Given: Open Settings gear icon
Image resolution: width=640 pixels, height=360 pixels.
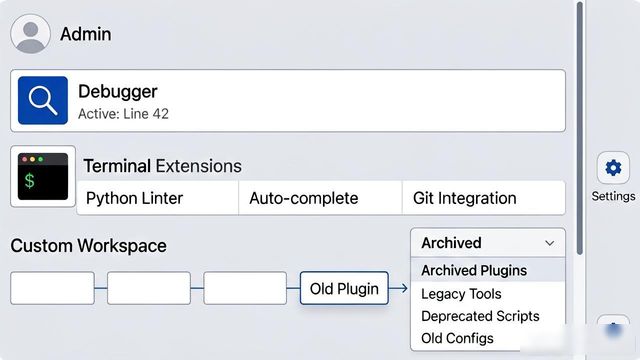Looking at the screenshot, I should 613,168.
